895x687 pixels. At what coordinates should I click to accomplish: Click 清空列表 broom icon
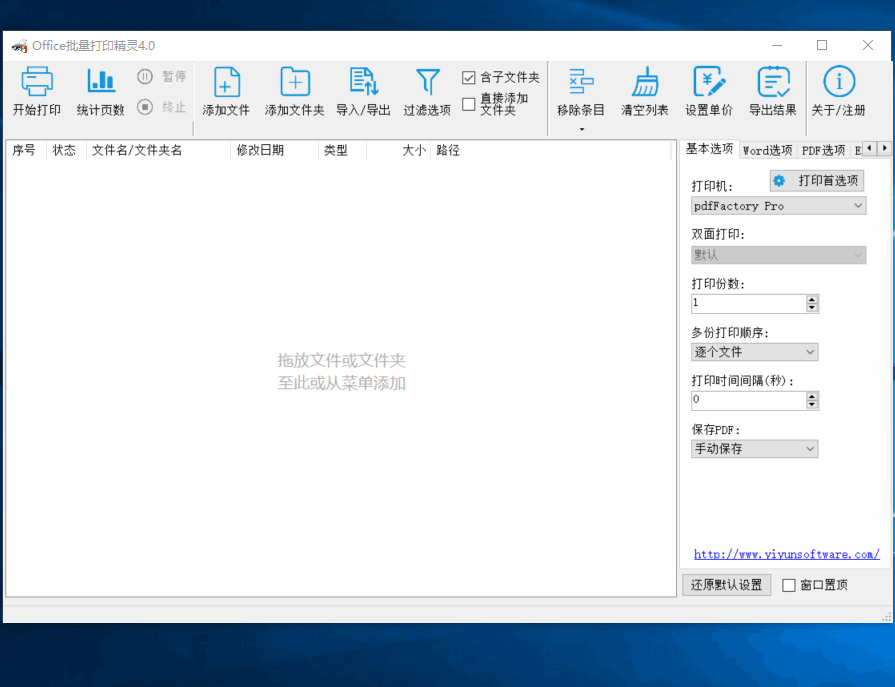(x=645, y=82)
